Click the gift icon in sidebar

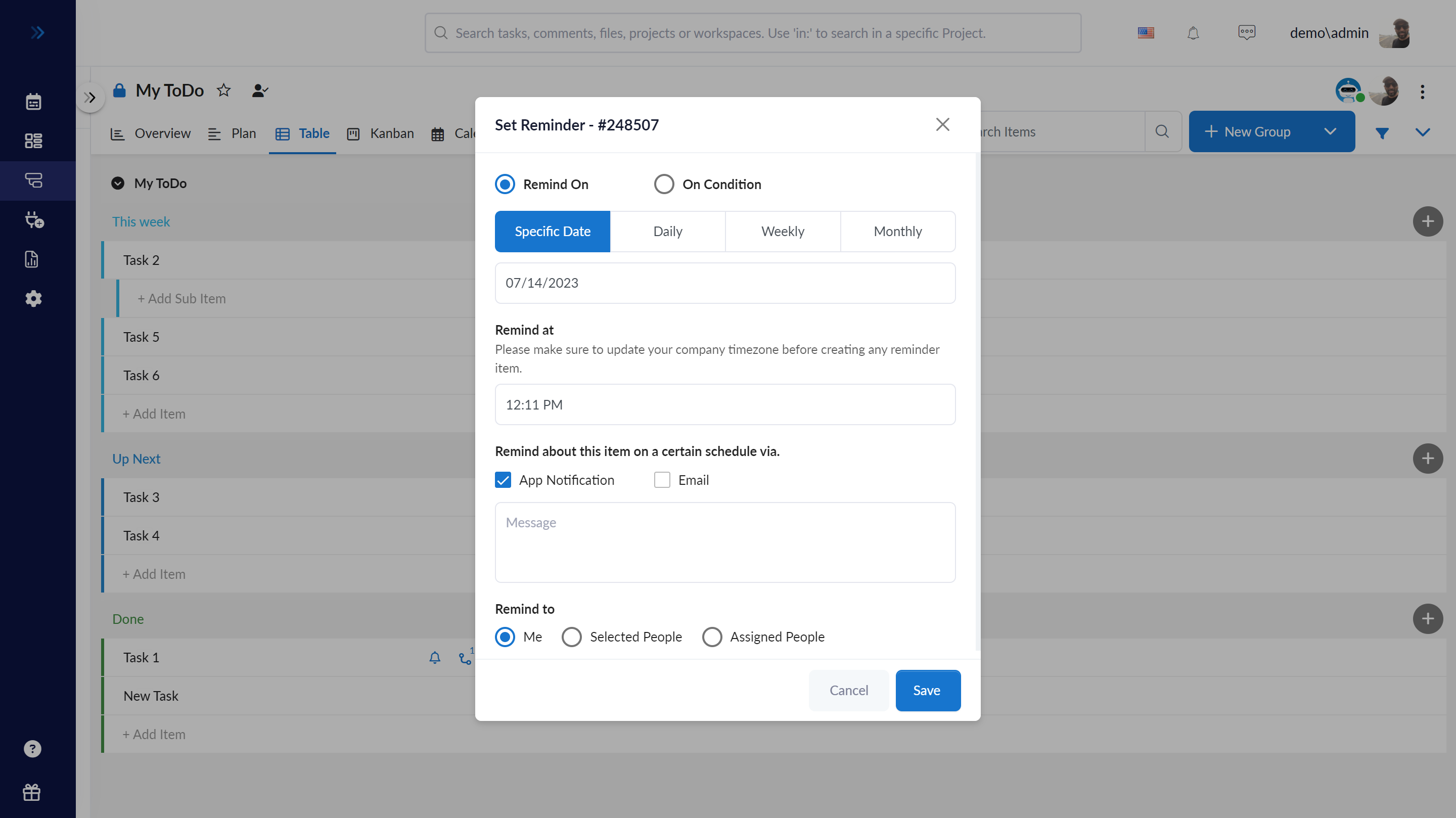tap(32, 792)
